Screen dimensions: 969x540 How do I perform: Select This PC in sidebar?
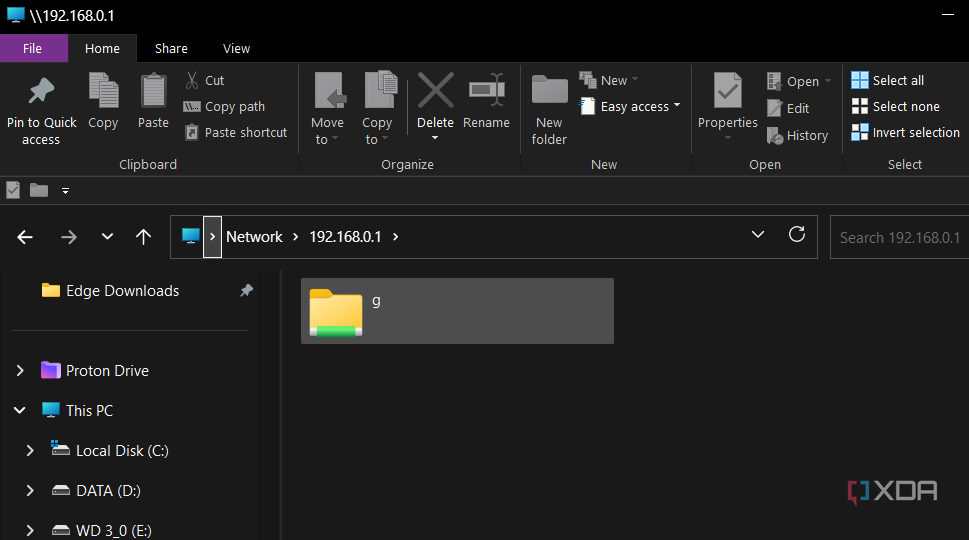[x=77, y=410]
